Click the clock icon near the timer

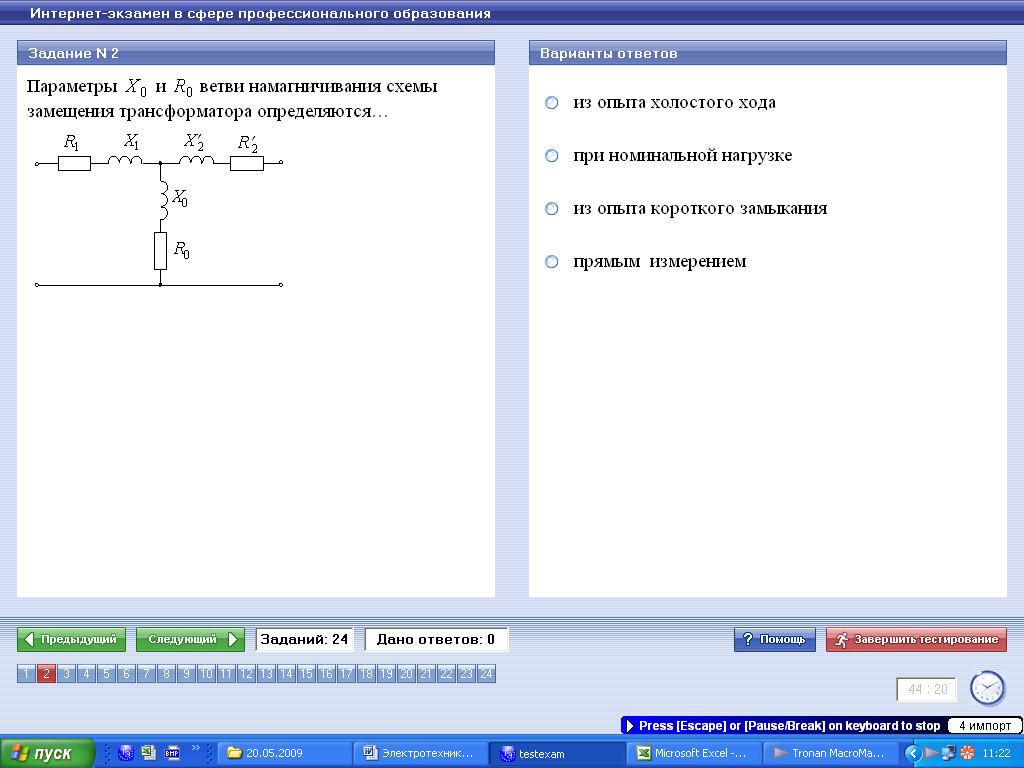[x=987, y=688]
